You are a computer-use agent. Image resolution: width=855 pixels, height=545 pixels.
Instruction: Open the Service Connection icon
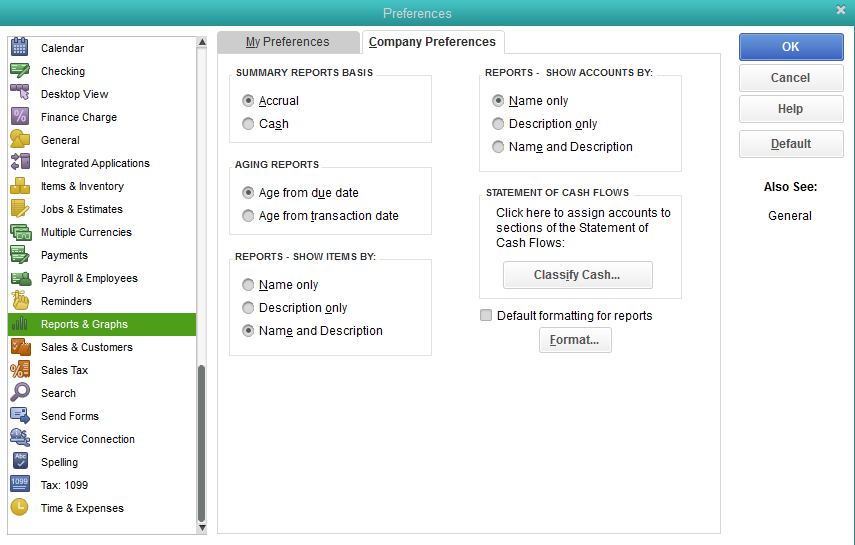20,439
